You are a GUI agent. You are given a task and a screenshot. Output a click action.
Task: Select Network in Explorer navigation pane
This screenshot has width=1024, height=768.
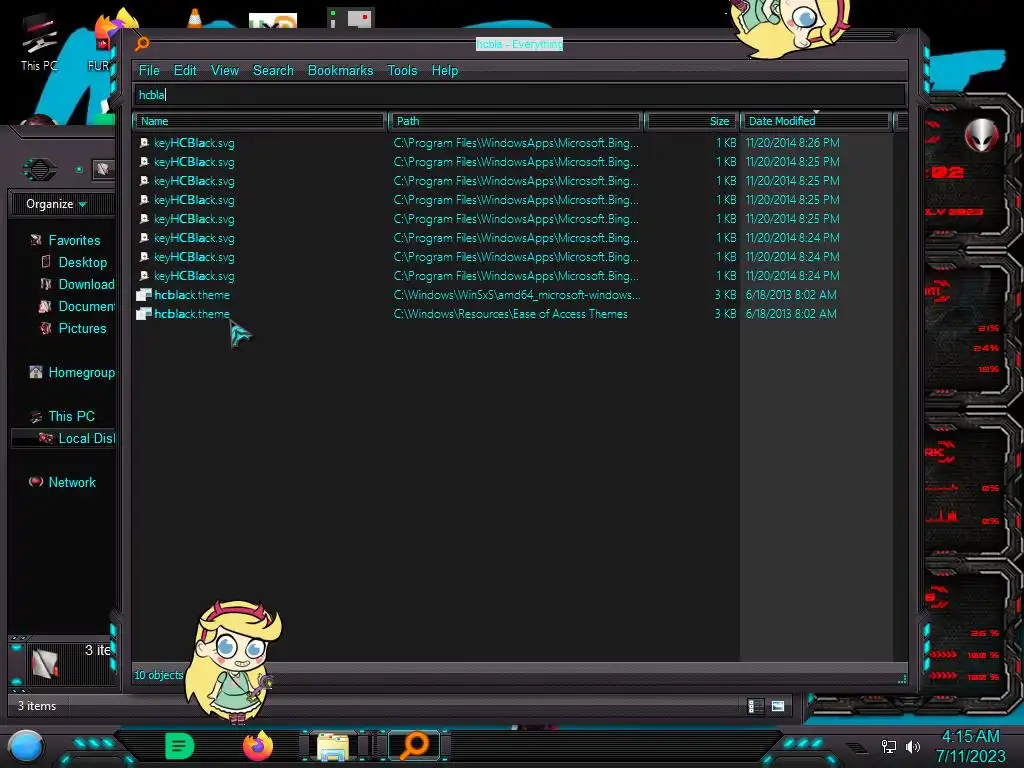72,483
